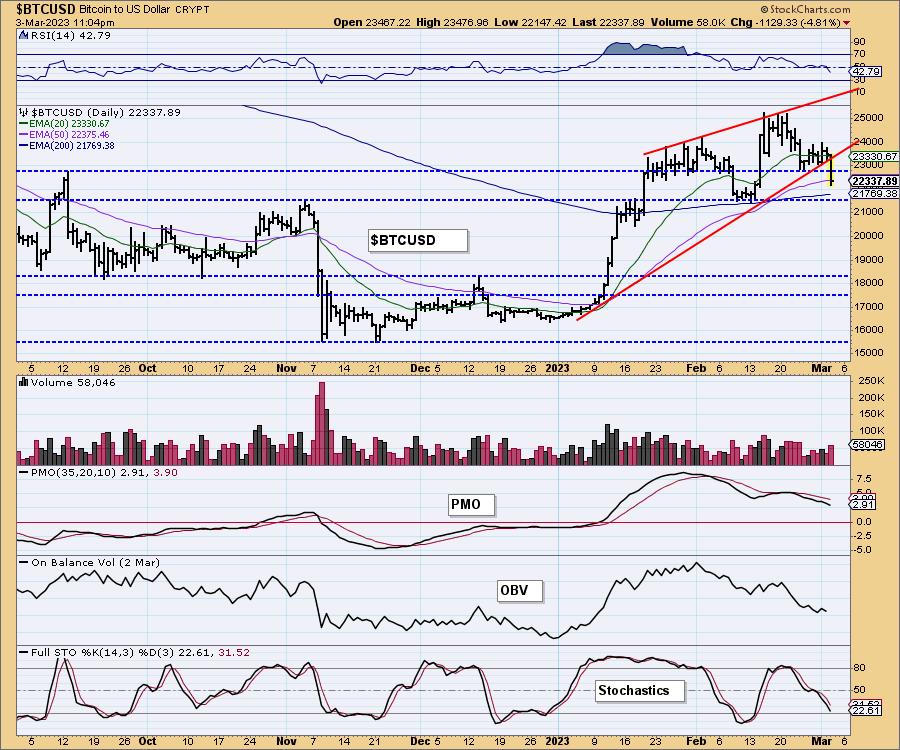
Task: Click the PMO annotation box
Action: [471, 505]
